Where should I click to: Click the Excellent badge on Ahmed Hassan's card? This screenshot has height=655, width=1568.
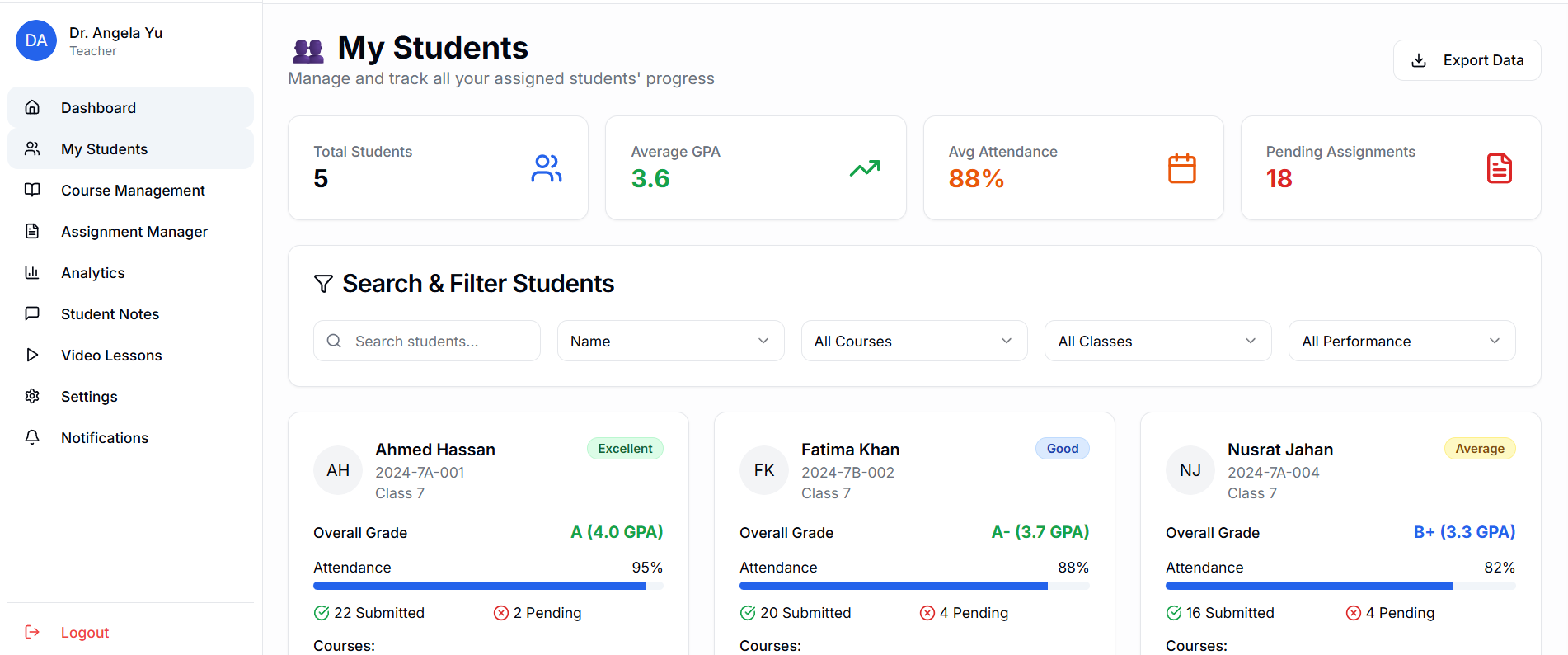tap(625, 448)
